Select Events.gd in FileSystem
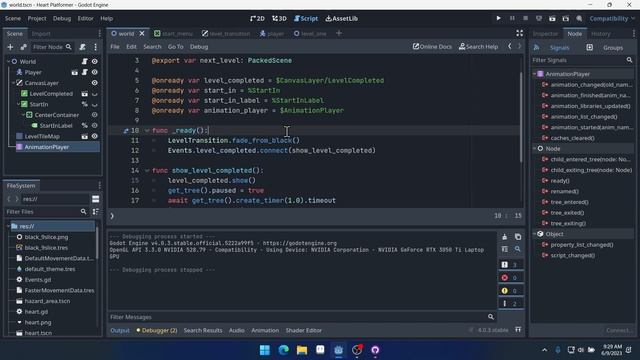Viewport: 640px width, 360px height. pos(38,280)
